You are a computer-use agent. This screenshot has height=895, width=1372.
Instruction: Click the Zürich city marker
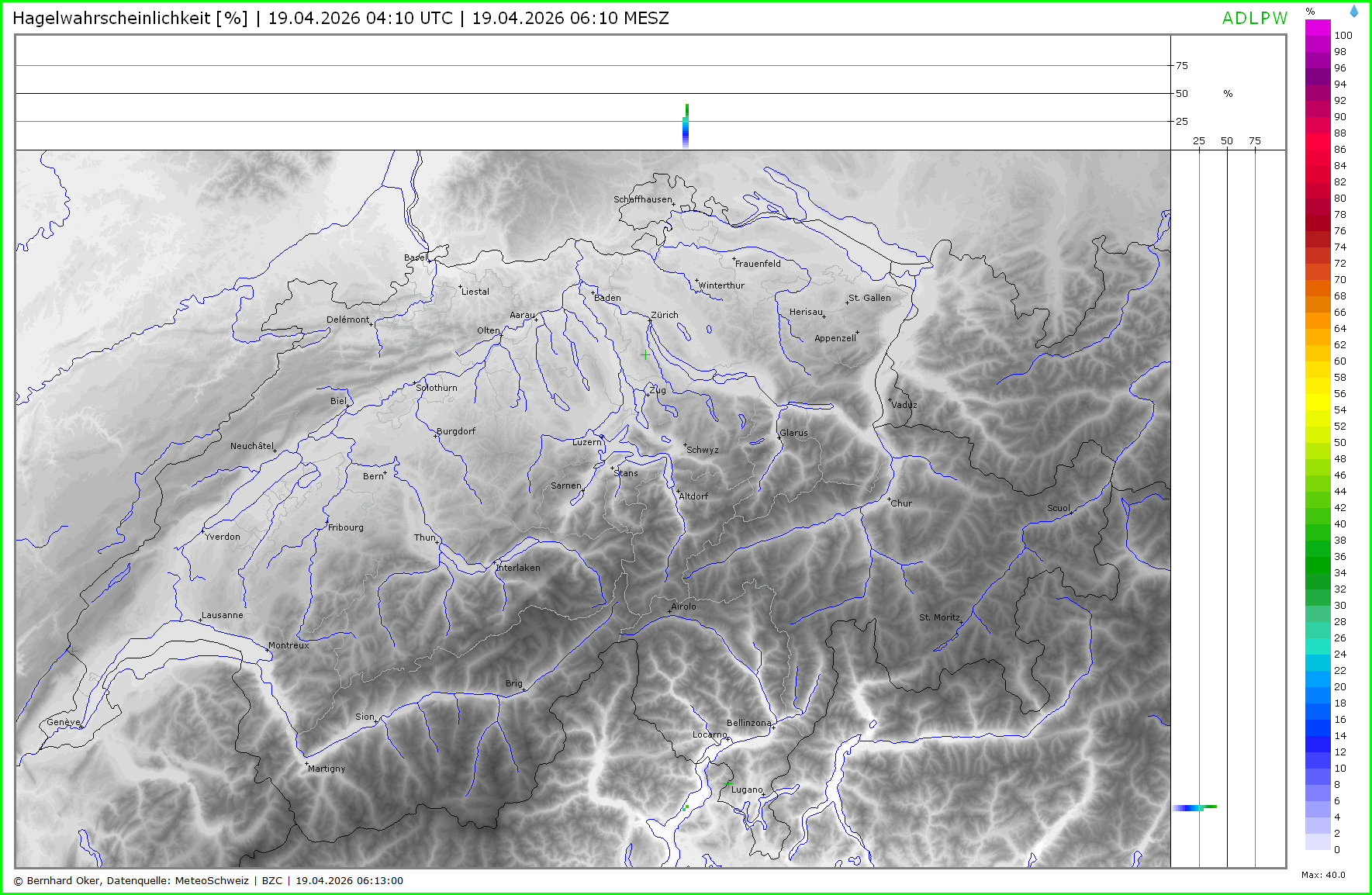click(650, 320)
